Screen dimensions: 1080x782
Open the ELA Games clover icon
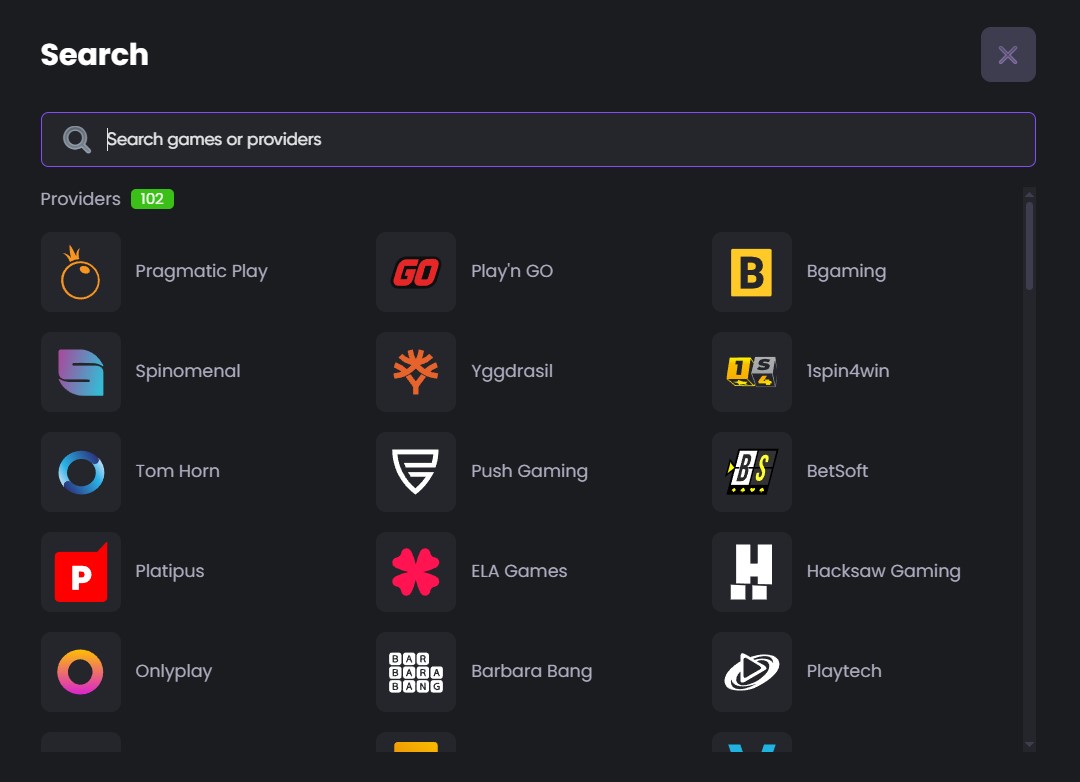tap(416, 572)
